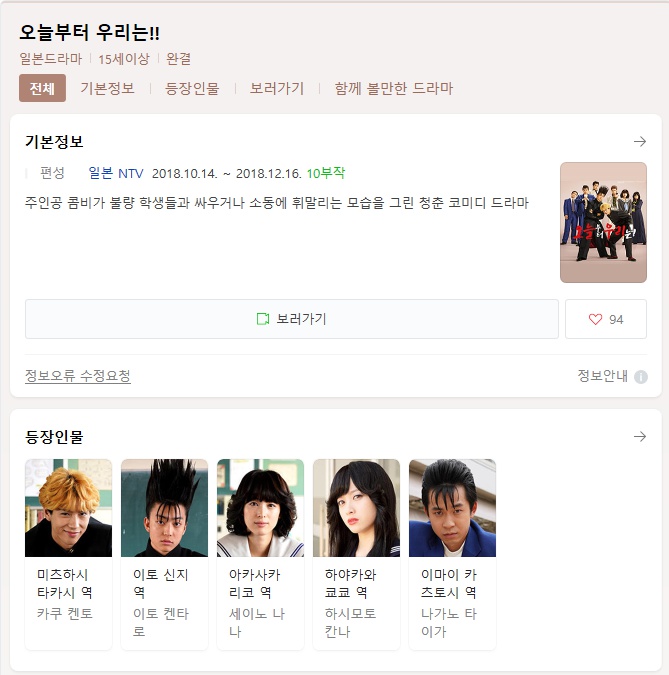Switch to the 기본정보 tab

108,88
